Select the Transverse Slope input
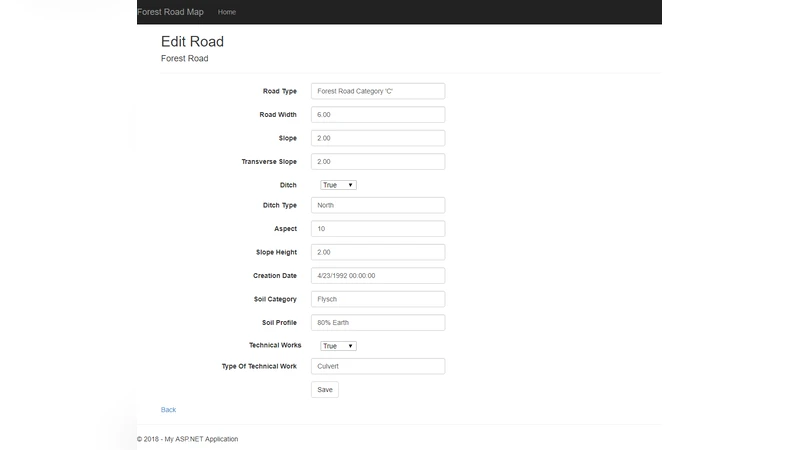This screenshot has width=800, height=450. [x=377, y=162]
